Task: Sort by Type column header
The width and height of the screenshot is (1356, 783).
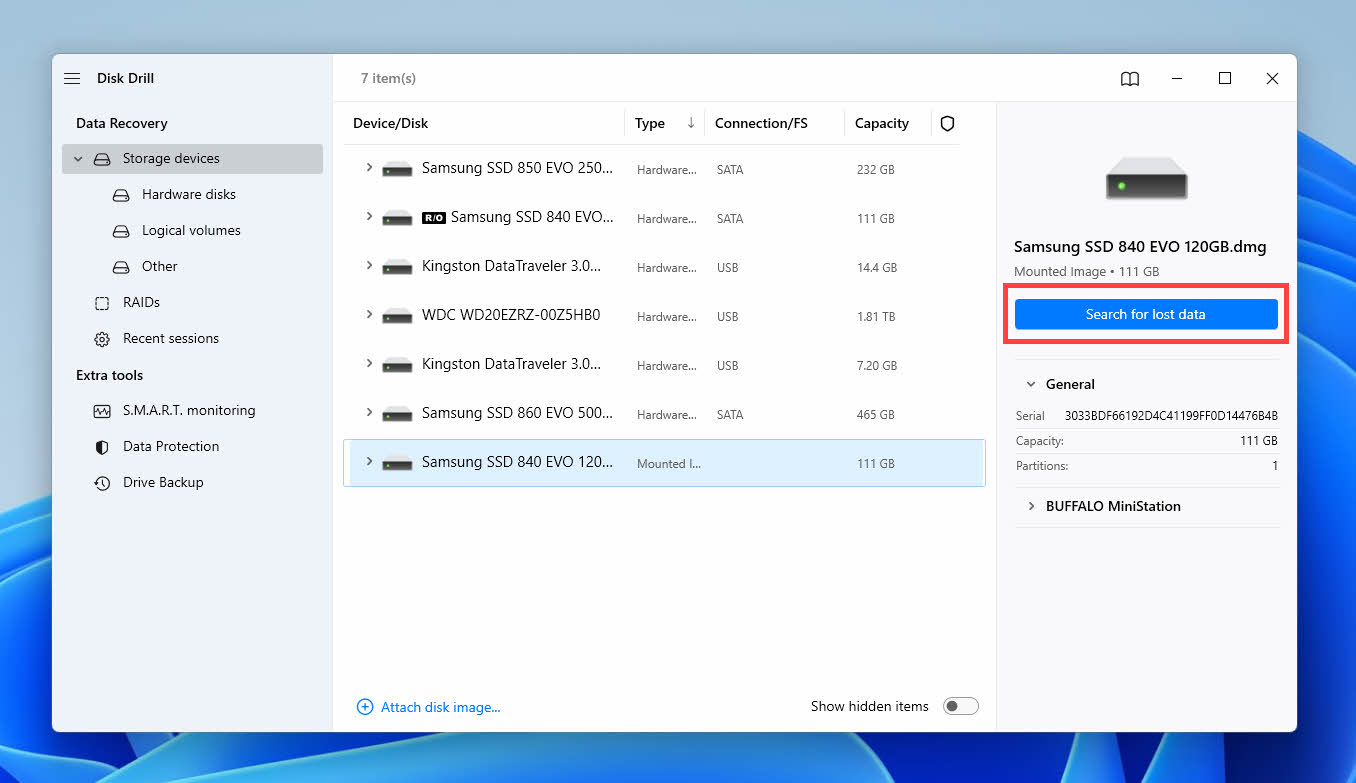Action: coord(650,123)
